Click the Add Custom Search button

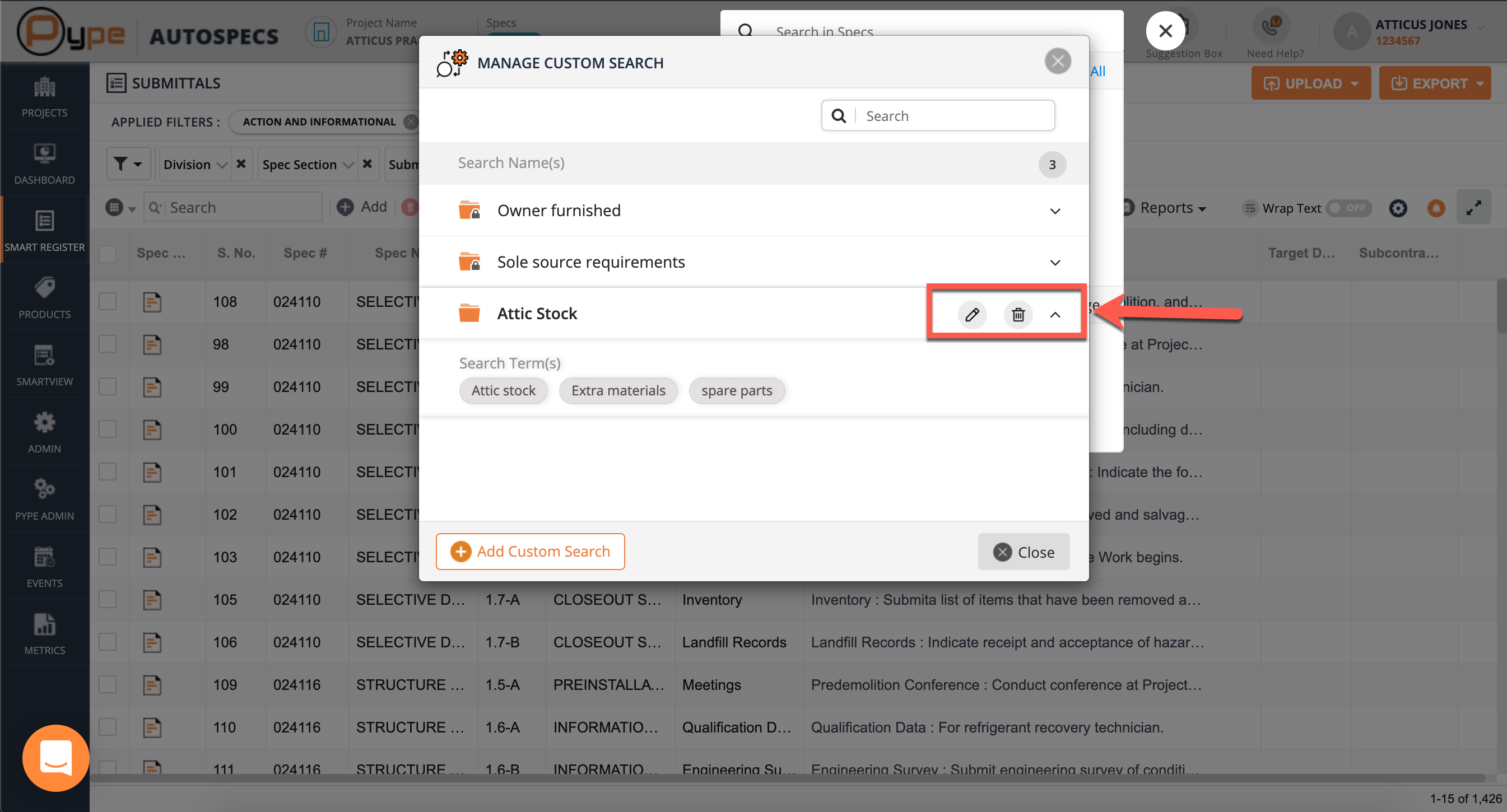[530, 551]
